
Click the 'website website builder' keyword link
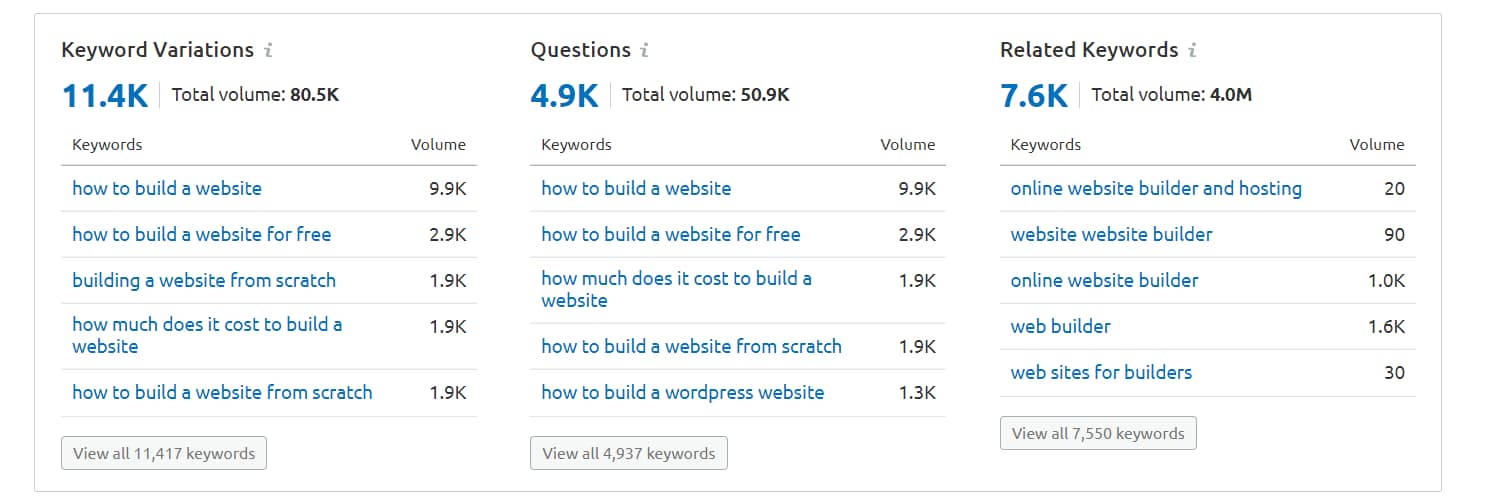pos(1111,235)
